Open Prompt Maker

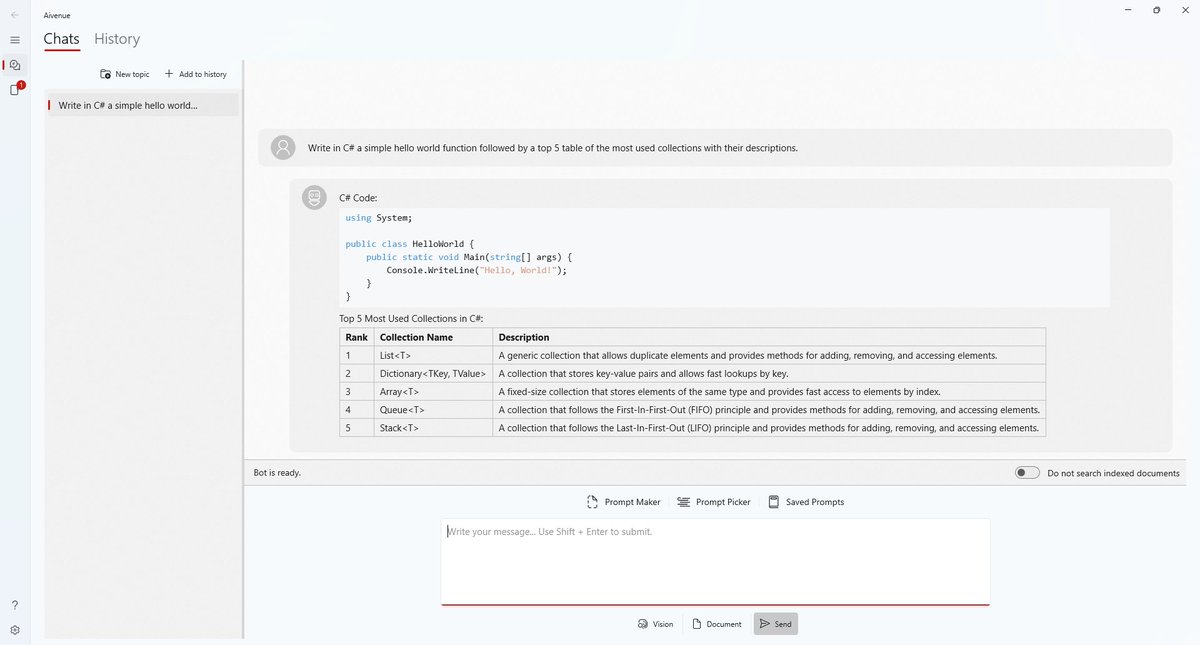[623, 502]
